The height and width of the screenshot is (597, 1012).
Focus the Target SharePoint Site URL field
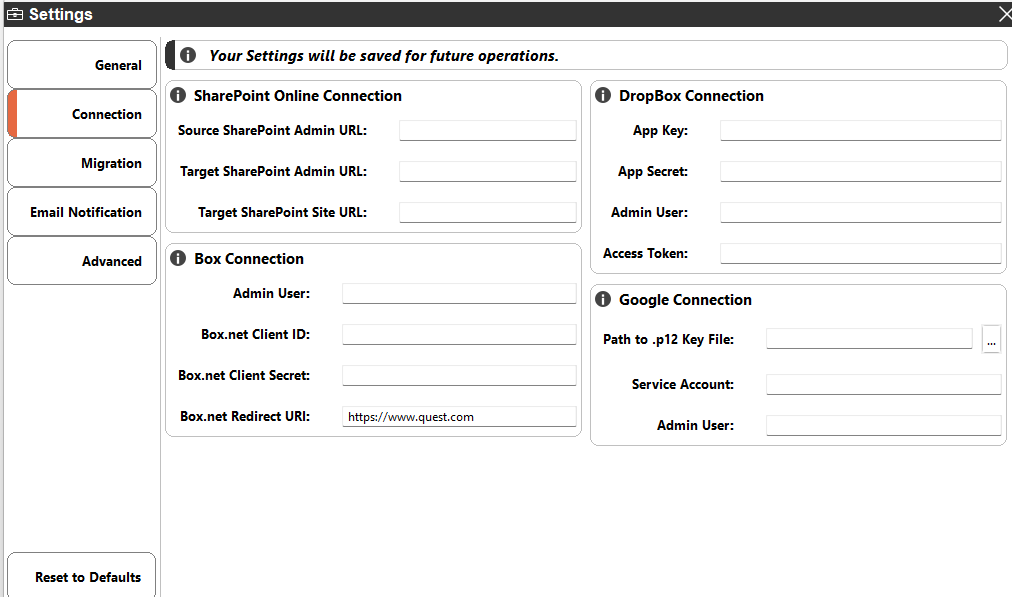(x=487, y=212)
